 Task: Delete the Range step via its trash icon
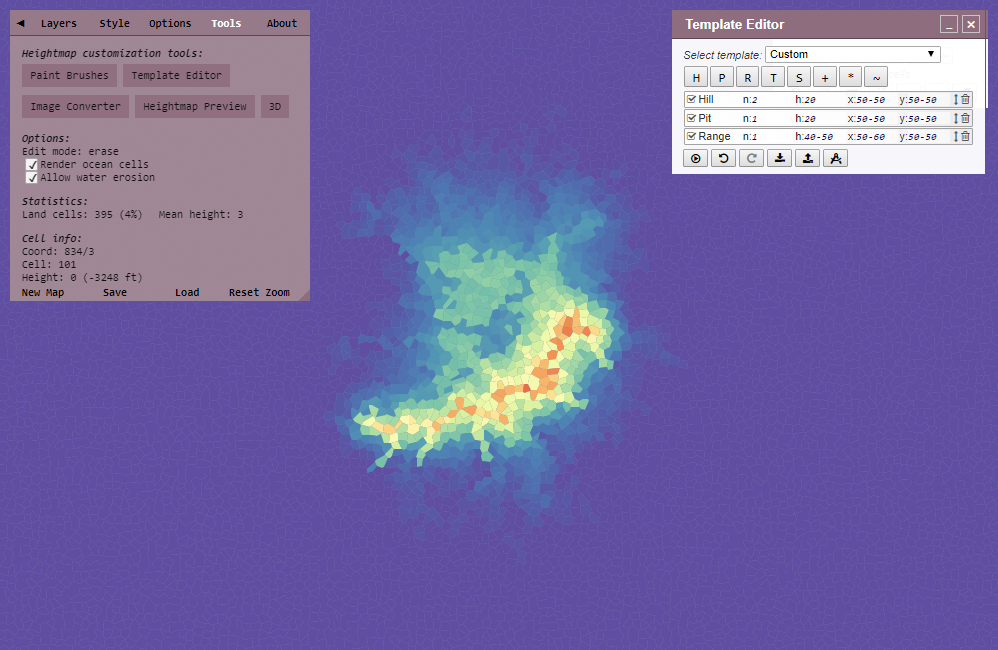[x=963, y=136]
